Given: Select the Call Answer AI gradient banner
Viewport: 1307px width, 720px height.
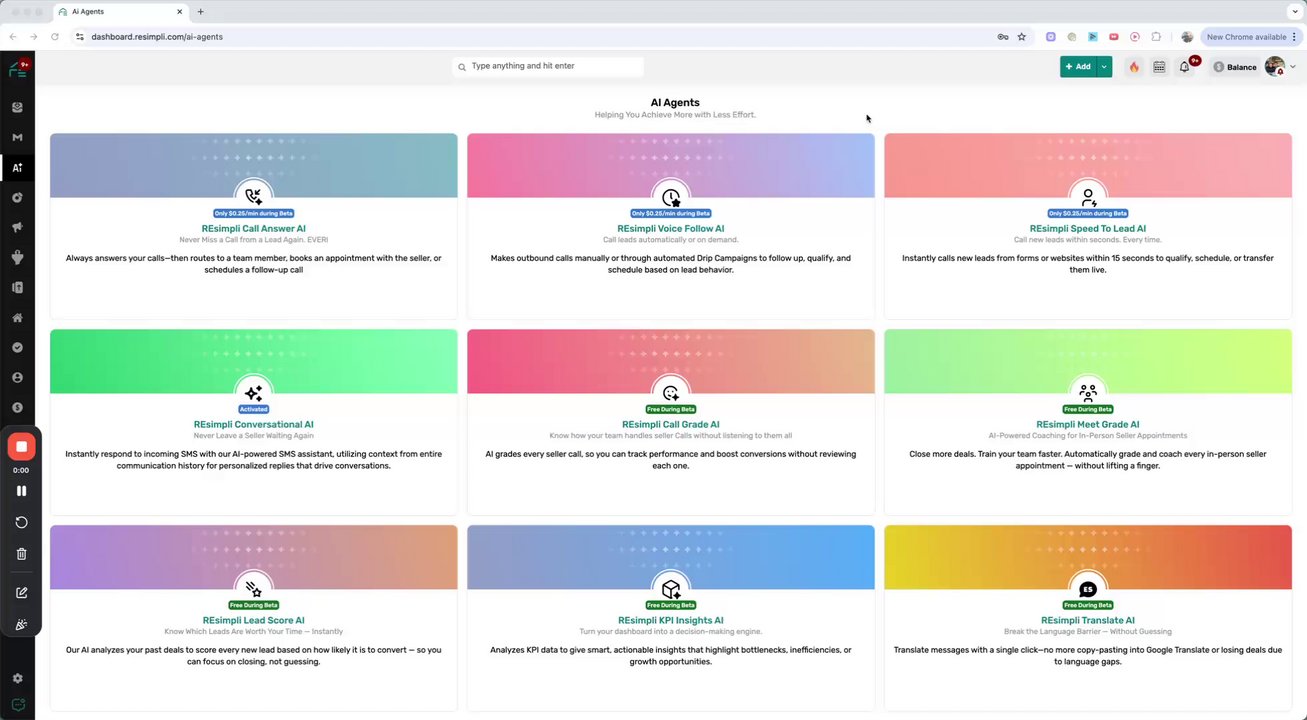Looking at the screenshot, I should [x=253, y=165].
